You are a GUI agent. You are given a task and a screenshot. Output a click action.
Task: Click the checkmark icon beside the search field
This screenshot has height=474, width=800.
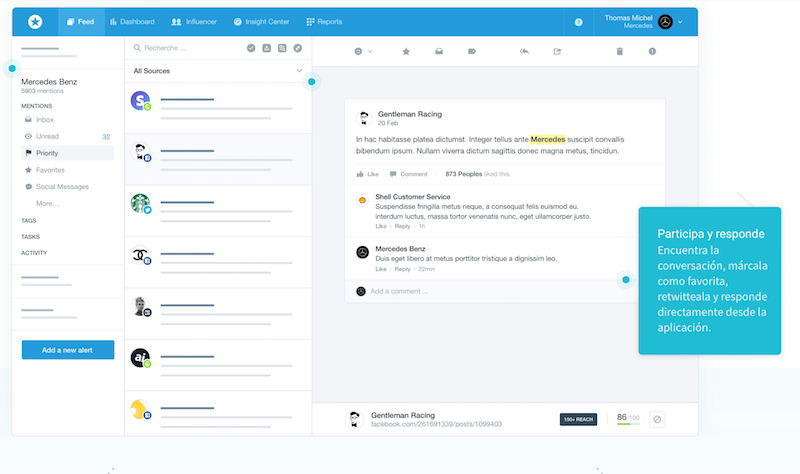click(251, 48)
